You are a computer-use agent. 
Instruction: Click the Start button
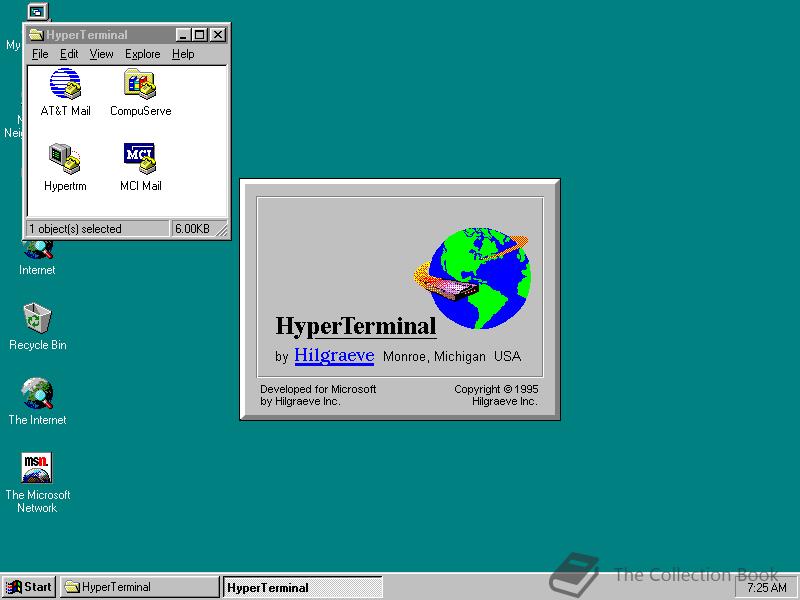click(x=29, y=587)
